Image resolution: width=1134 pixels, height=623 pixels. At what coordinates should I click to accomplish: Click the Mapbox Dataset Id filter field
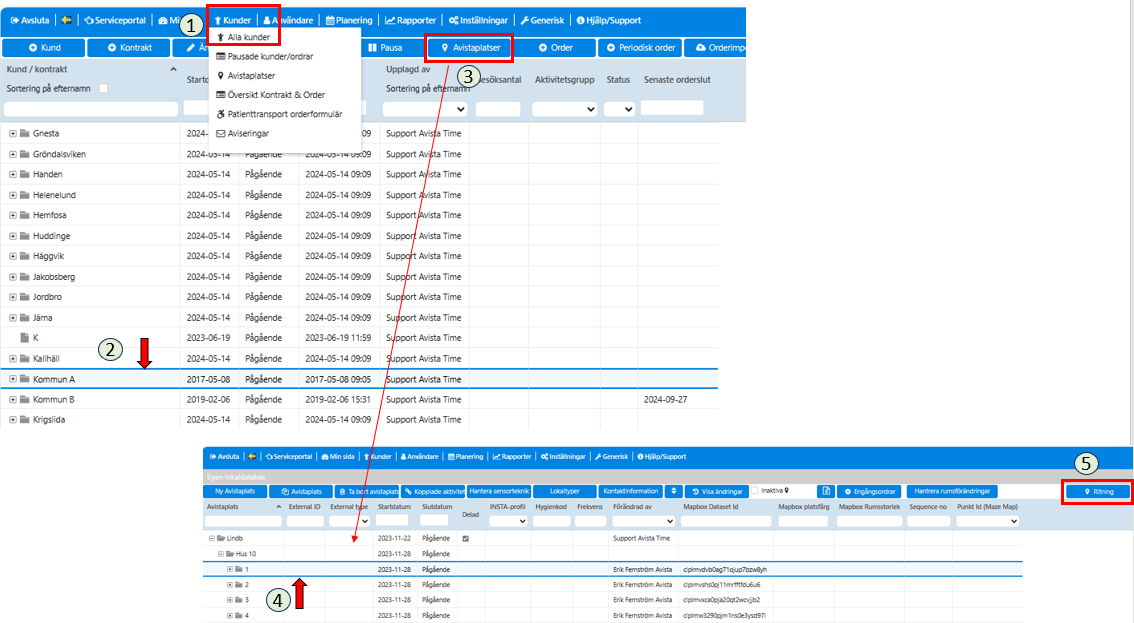pyautogui.click(x=726, y=521)
